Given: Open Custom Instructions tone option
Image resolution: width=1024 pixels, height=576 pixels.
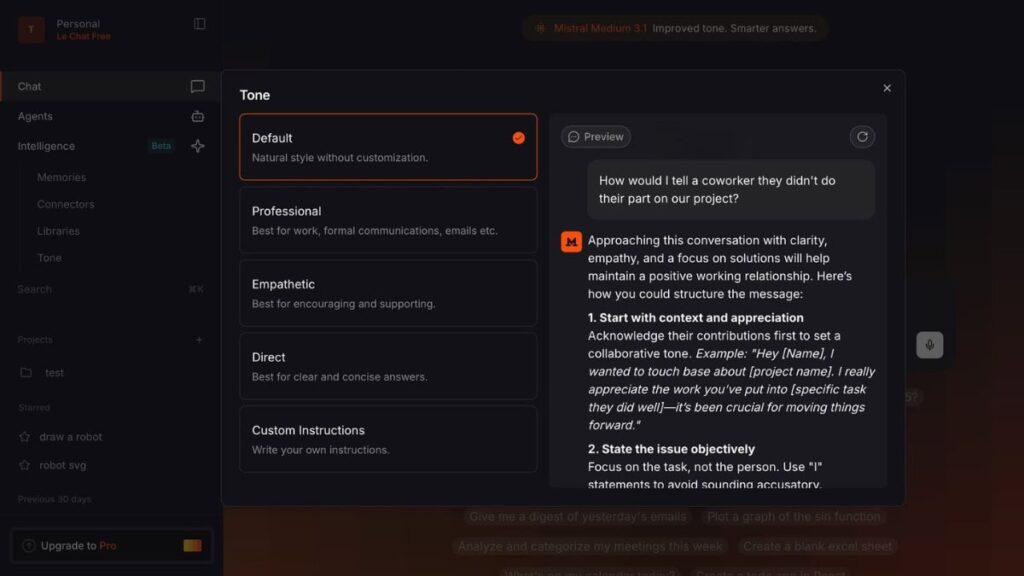Looking at the screenshot, I should click(388, 439).
